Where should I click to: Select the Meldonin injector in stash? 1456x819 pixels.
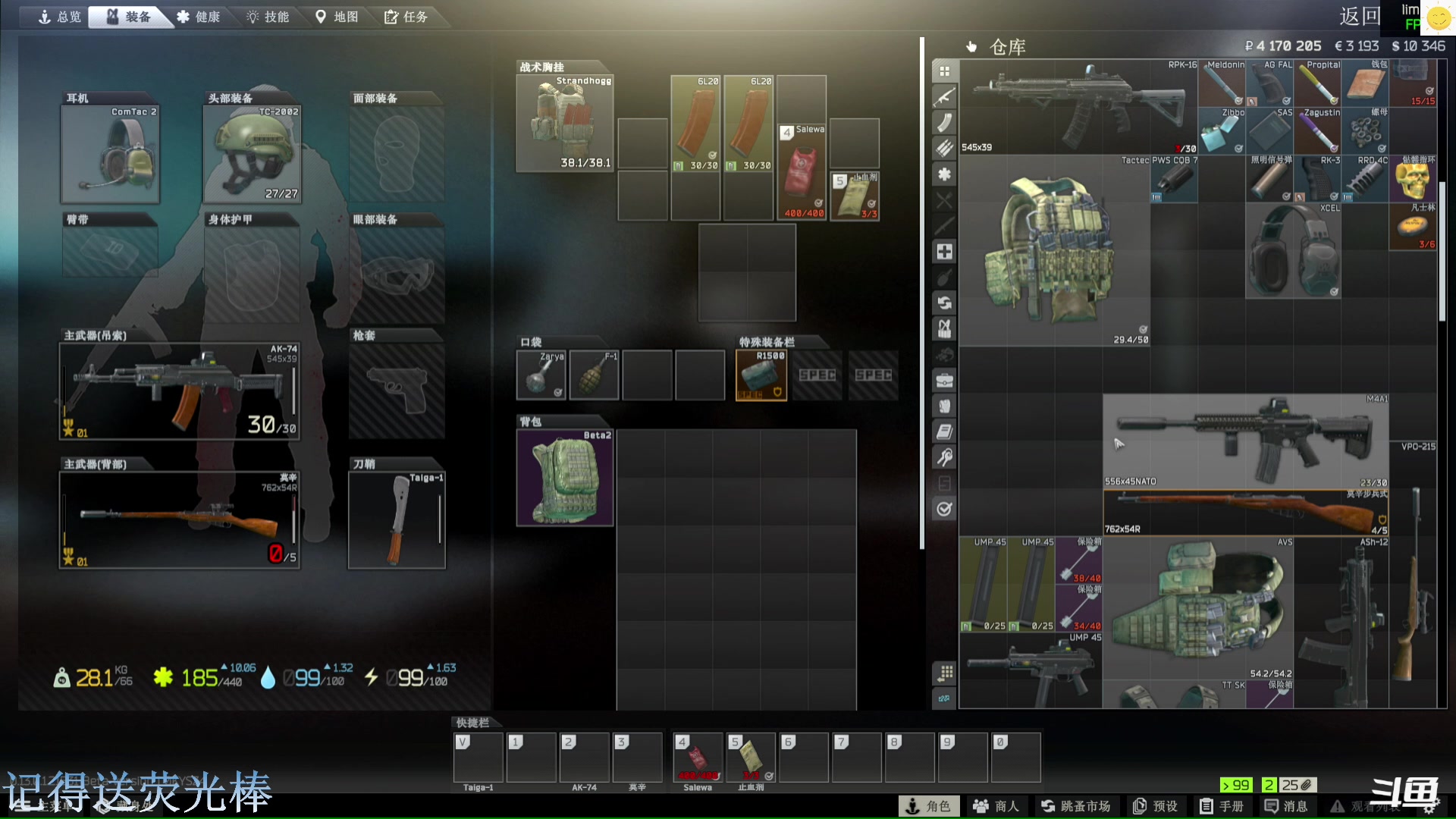(x=1222, y=83)
